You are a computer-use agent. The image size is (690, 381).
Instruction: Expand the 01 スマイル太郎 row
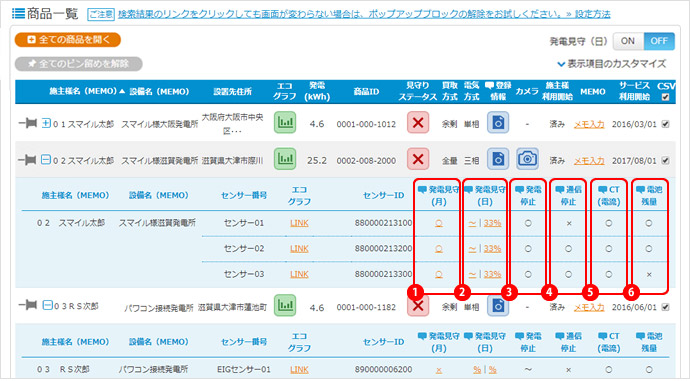(46, 123)
